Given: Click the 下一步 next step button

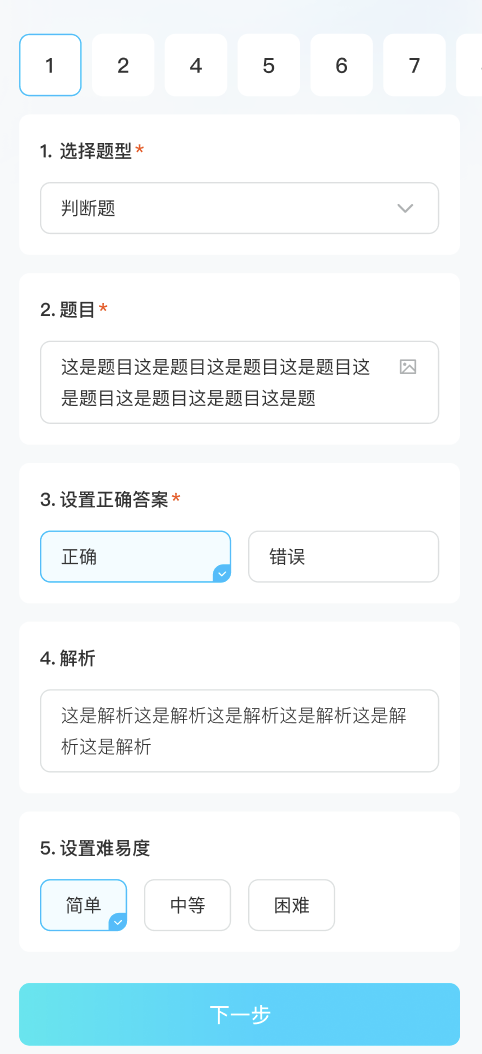Looking at the screenshot, I should pos(239,1014).
